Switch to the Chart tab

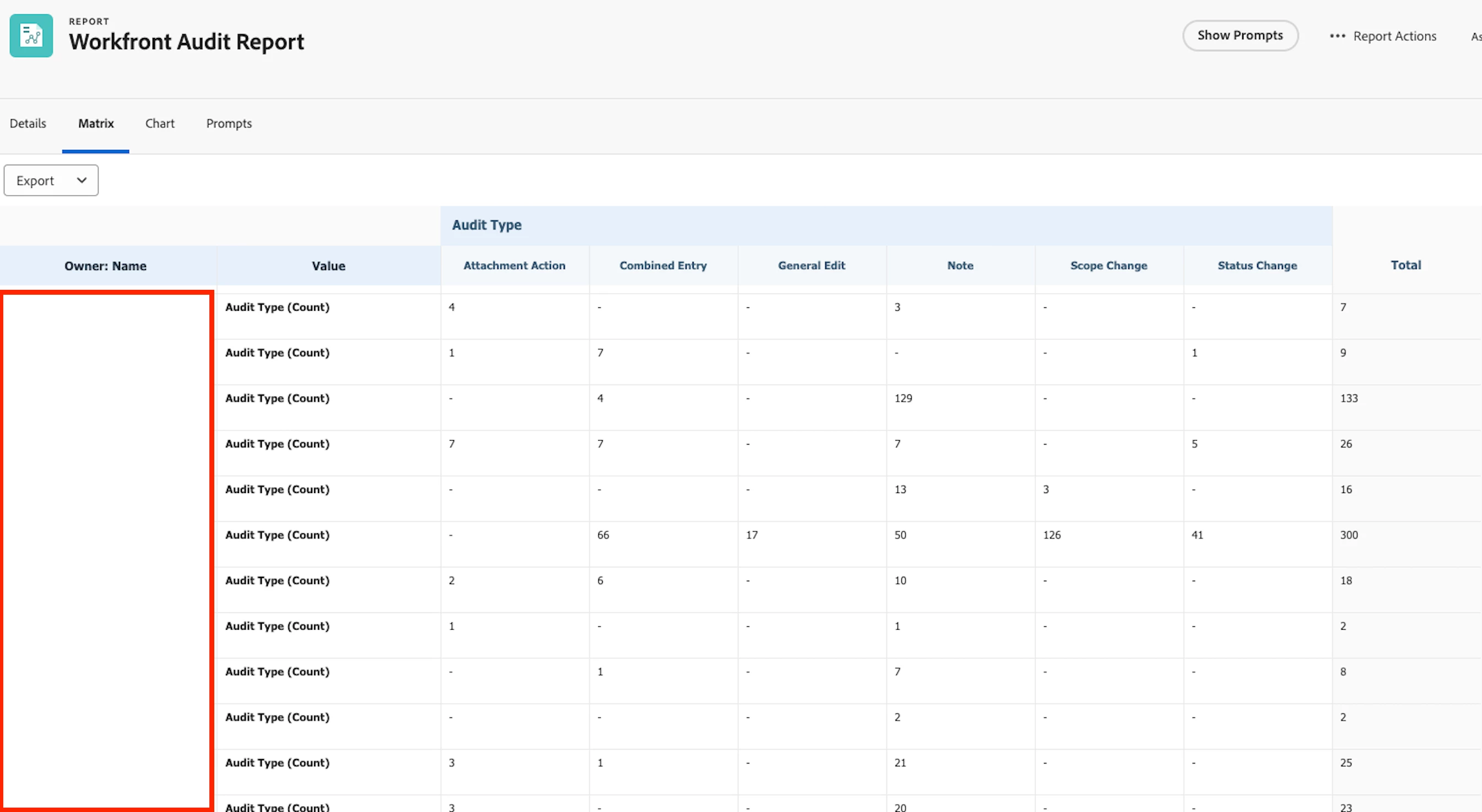(x=159, y=123)
